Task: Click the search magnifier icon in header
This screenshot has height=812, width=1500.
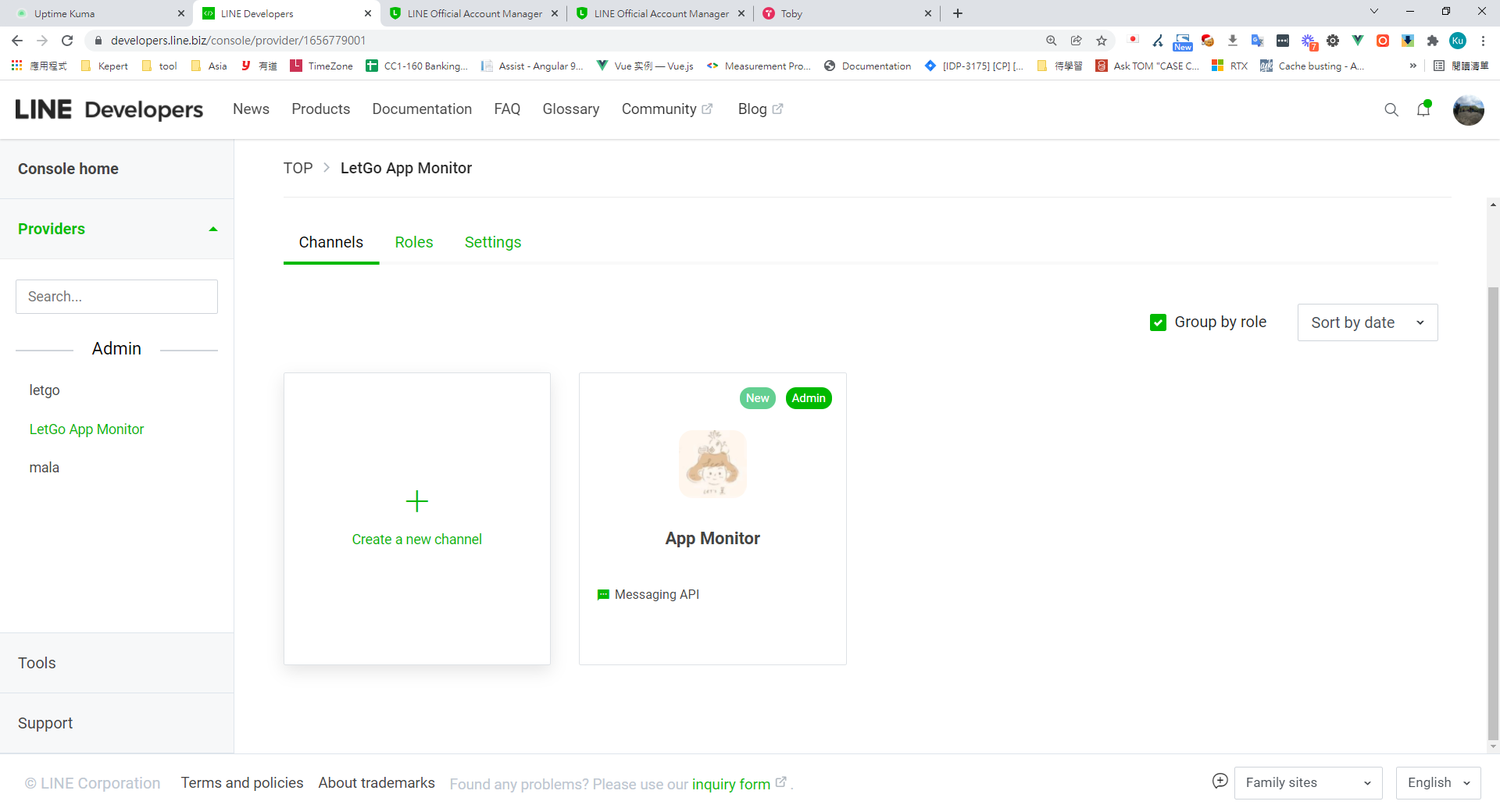Action: click(1391, 110)
